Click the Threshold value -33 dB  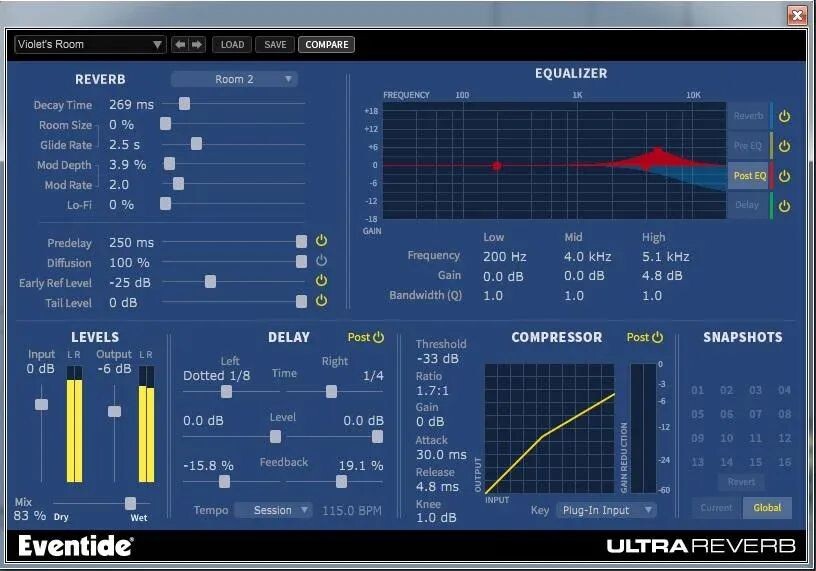tap(438, 359)
